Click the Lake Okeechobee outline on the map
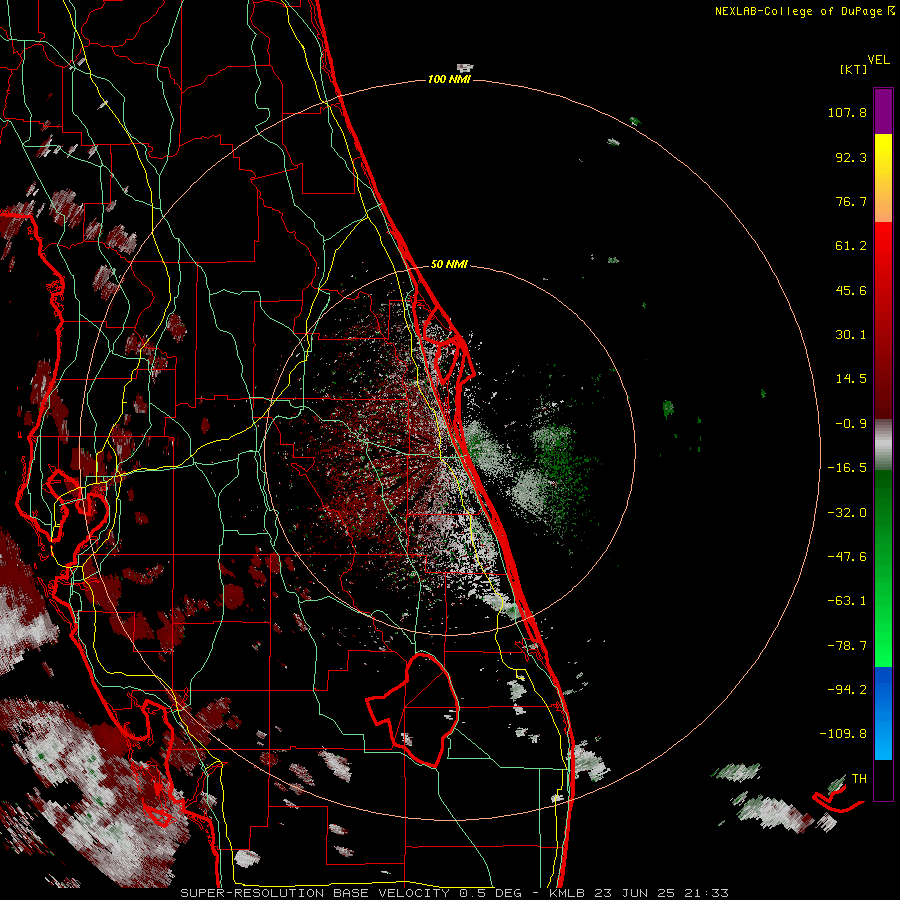The height and width of the screenshot is (900, 900). click(x=413, y=710)
